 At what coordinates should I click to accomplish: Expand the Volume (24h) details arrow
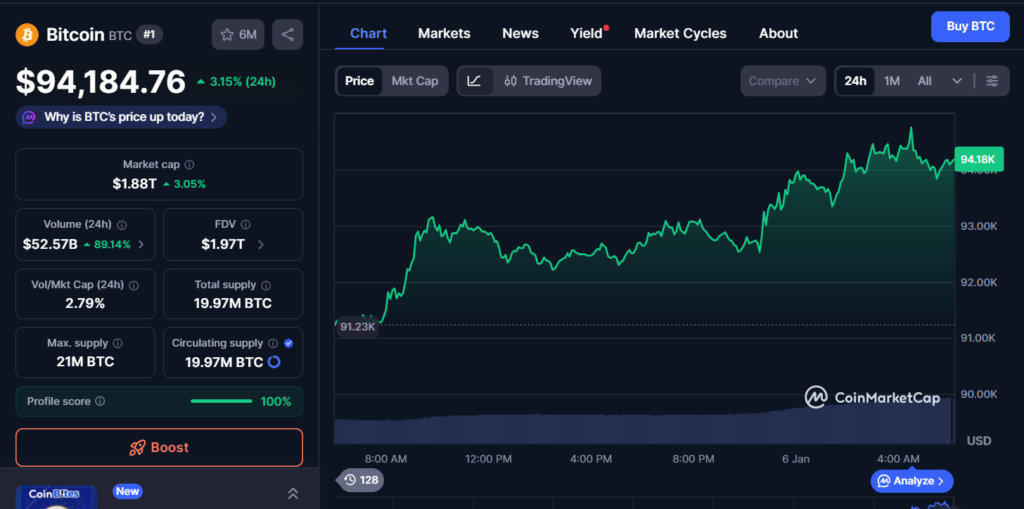[141, 244]
